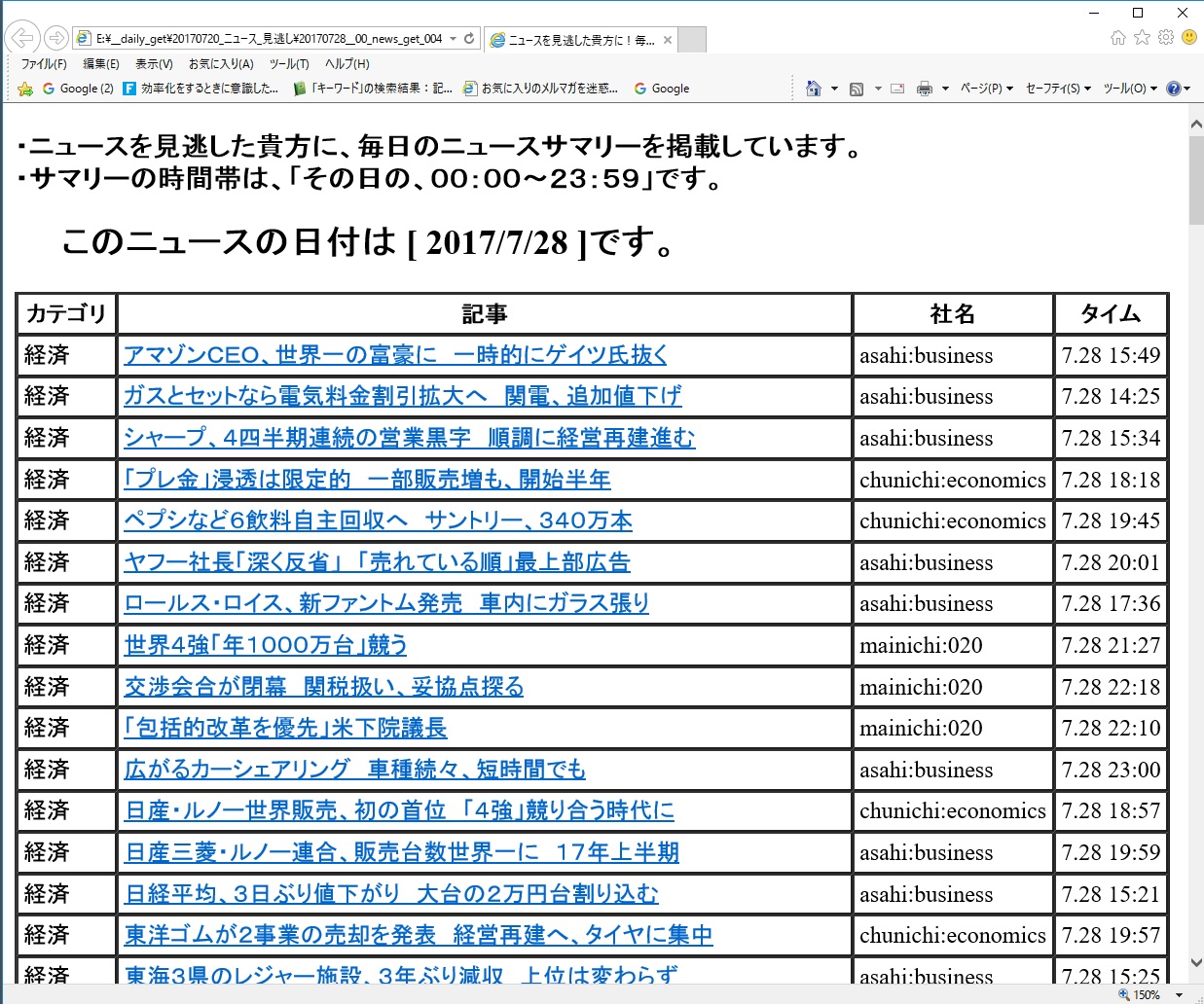1204x1005 pixels.
Task: Go back with the browser Back arrow
Action: (x=21, y=38)
